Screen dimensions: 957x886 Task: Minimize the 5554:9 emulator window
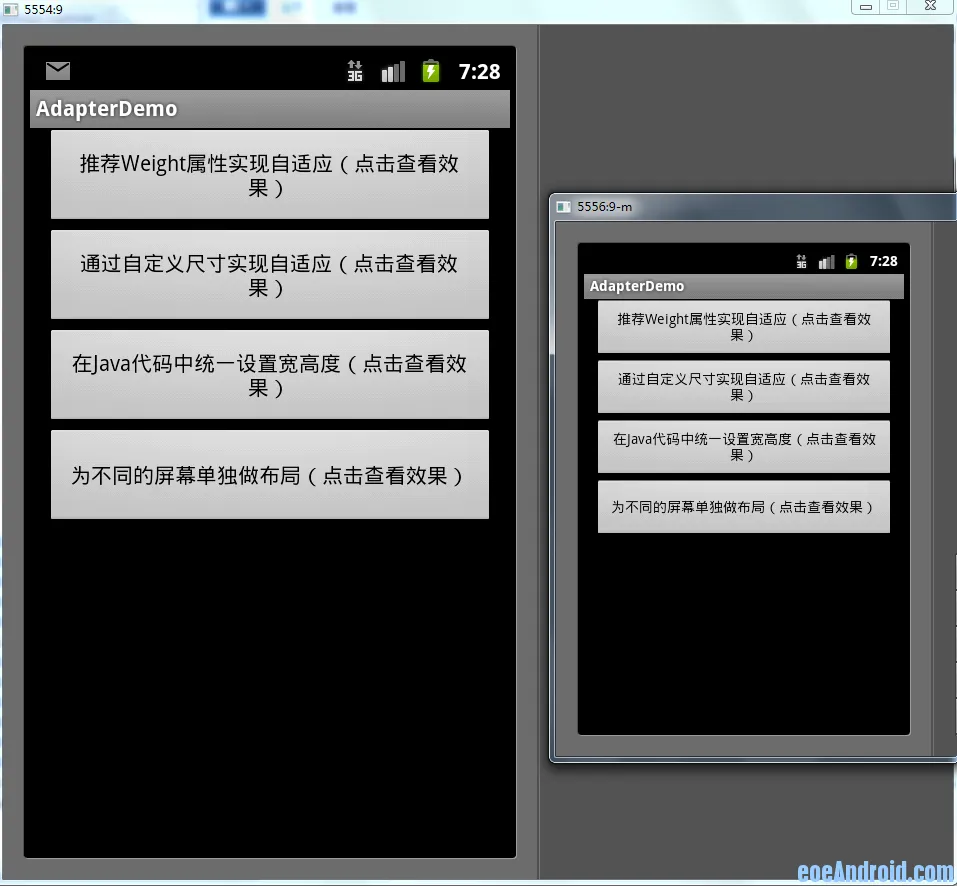point(865,7)
